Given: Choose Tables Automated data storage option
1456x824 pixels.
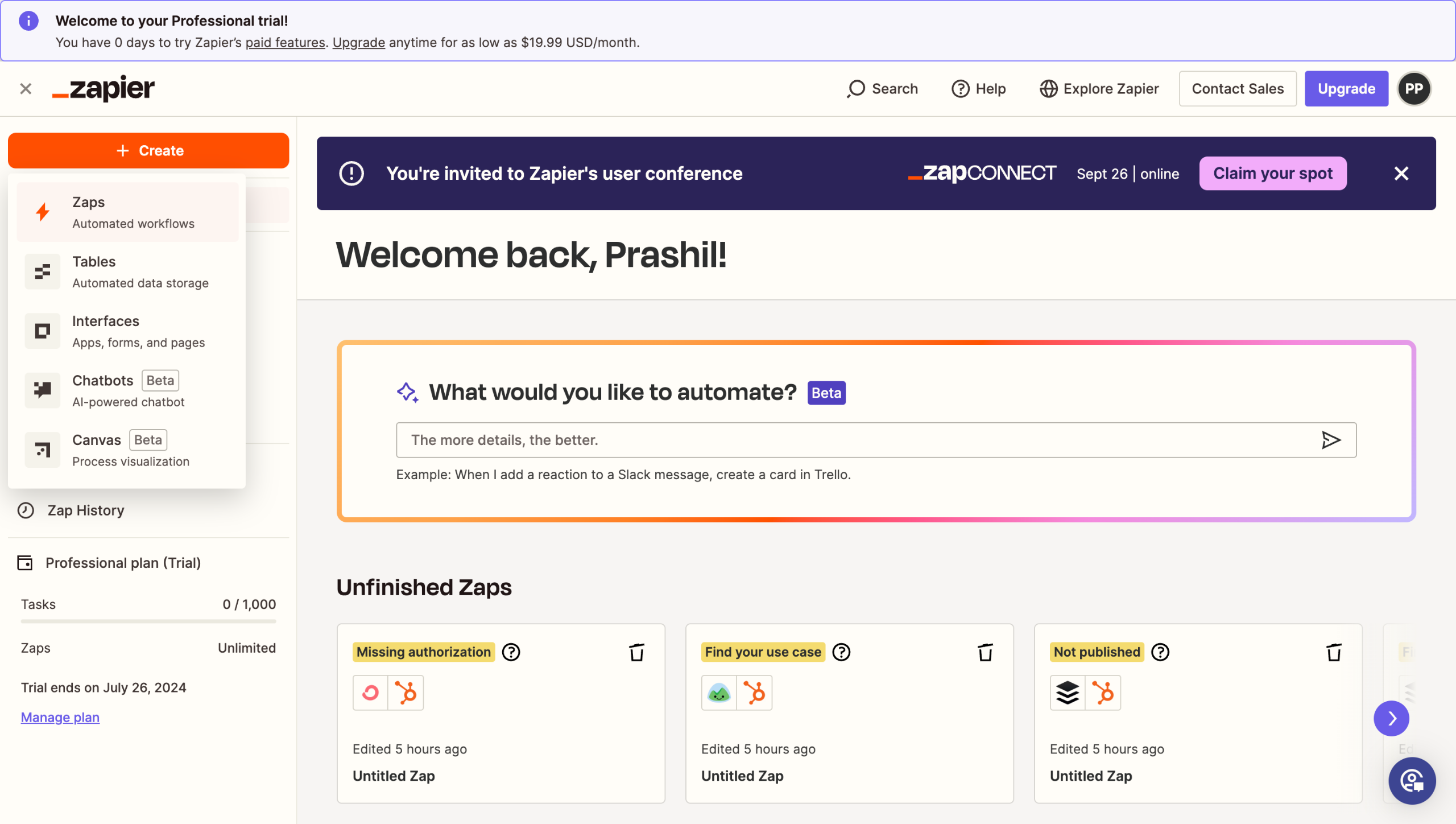Looking at the screenshot, I should pyautogui.click(x=128, y=272).
